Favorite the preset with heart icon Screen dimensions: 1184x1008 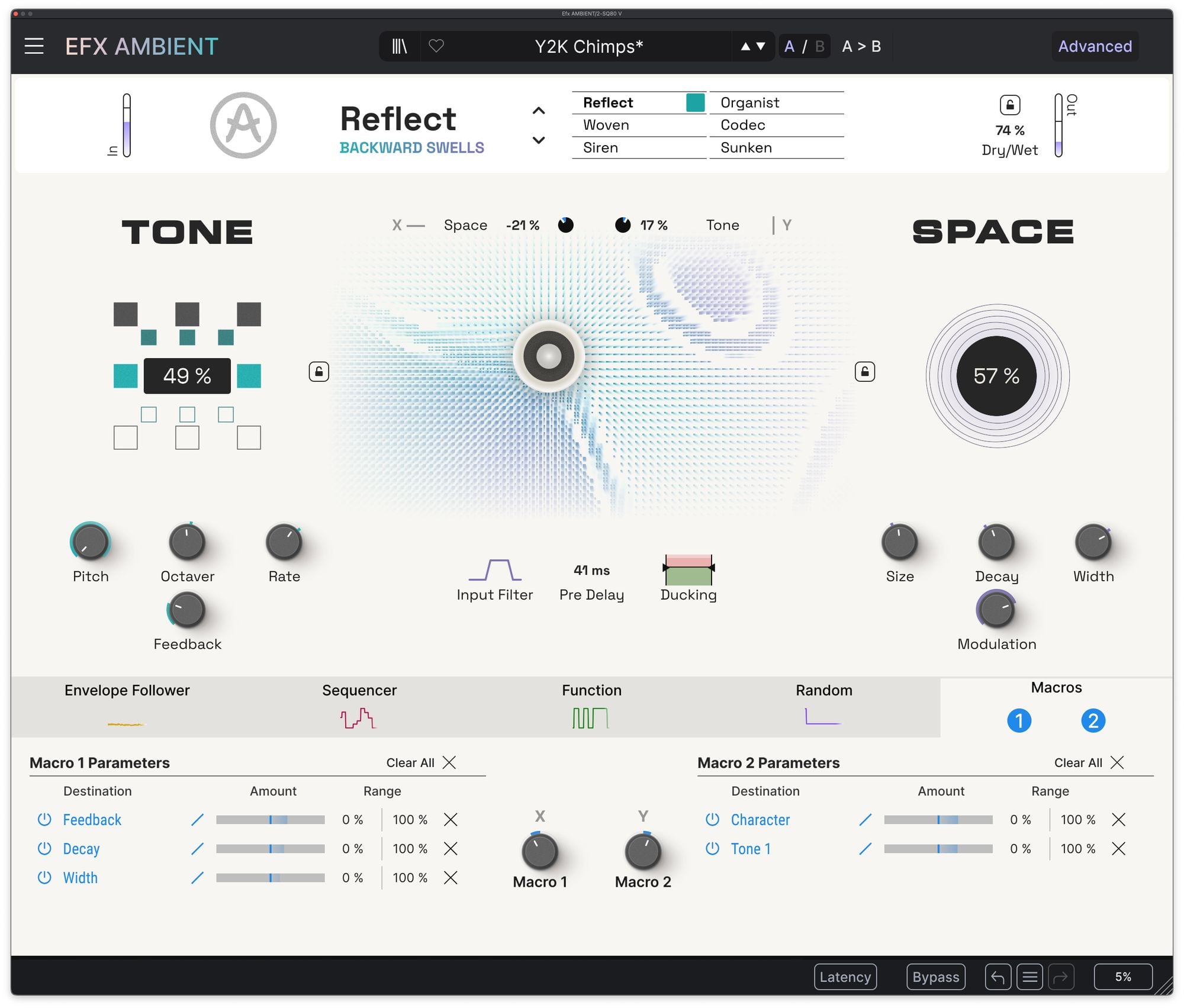point(436,46)
